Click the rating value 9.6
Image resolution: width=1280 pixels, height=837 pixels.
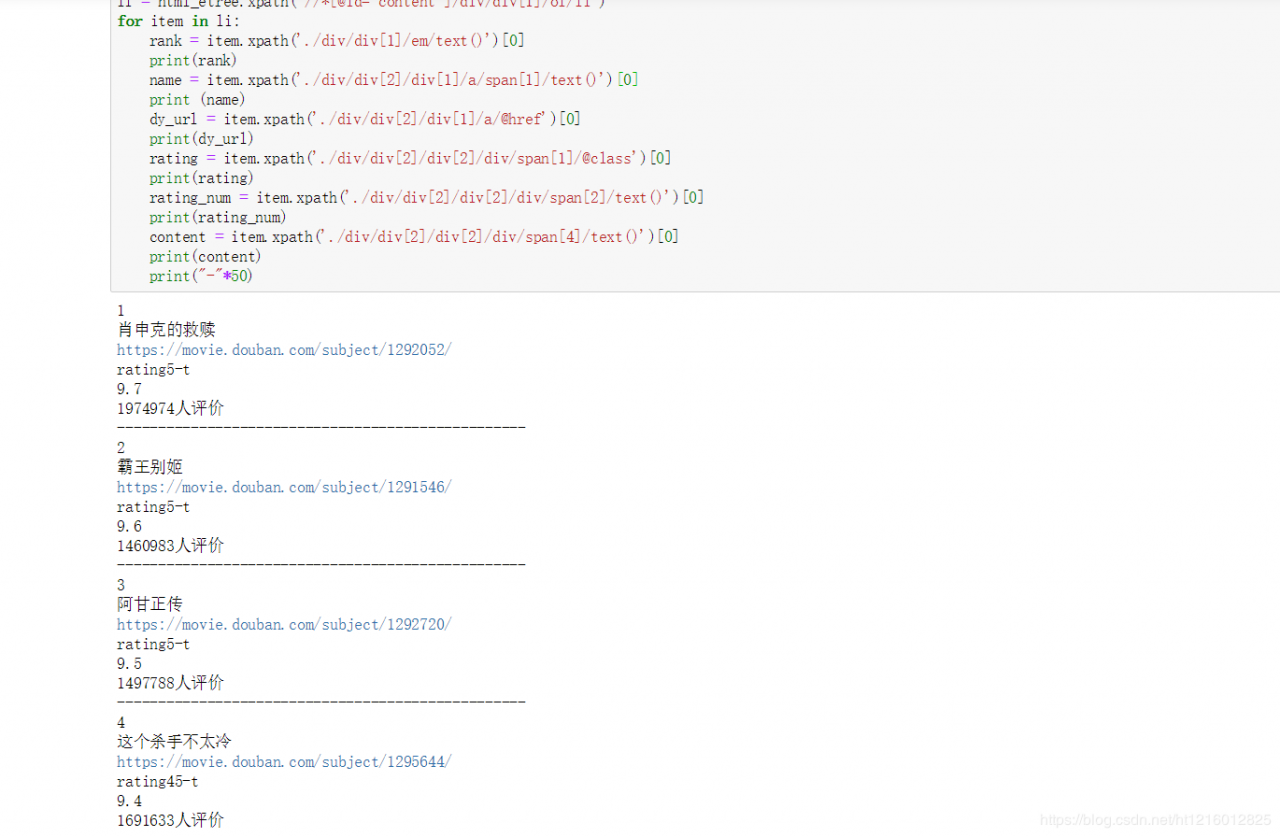click(129, 526)
